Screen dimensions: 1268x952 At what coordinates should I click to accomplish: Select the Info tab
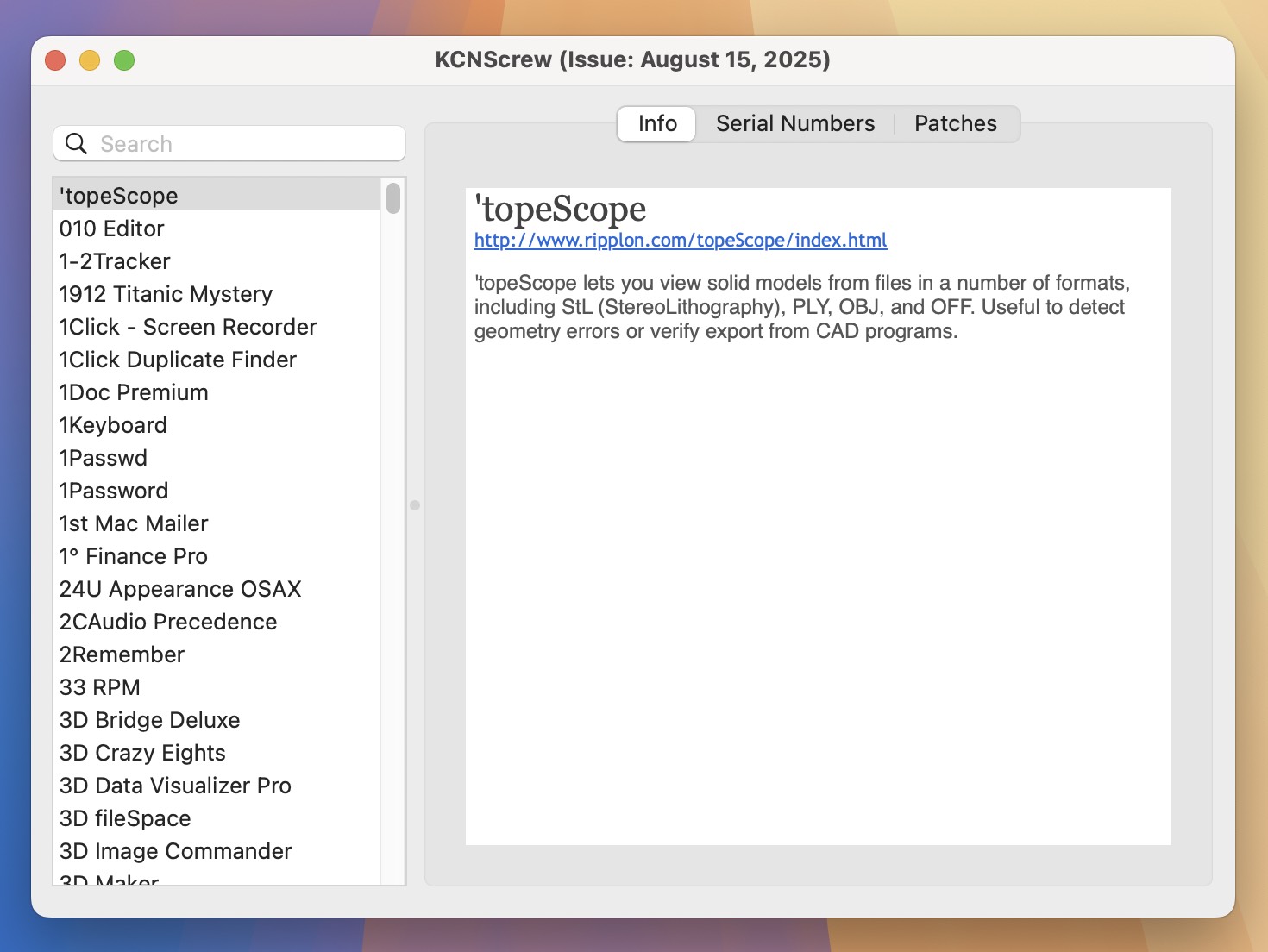[657, 124]
